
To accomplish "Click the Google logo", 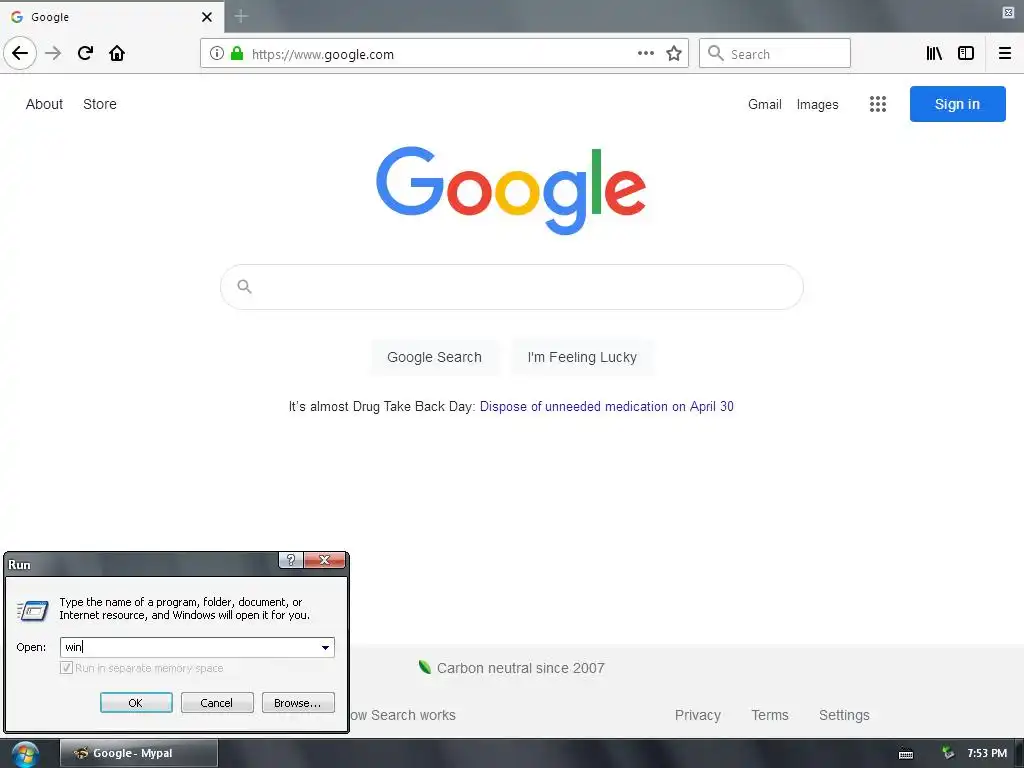I will point(511,190).
